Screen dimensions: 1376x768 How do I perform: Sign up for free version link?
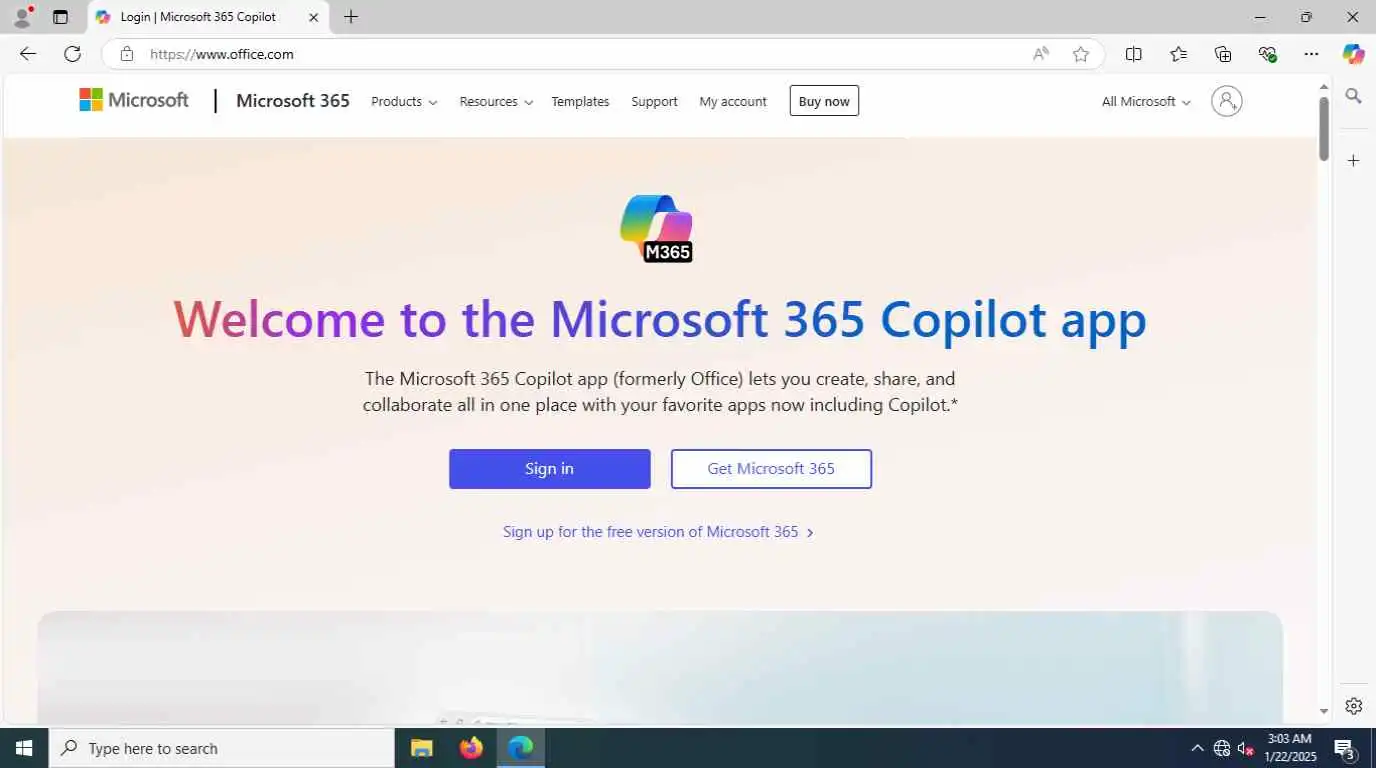(x=658, y=532)
